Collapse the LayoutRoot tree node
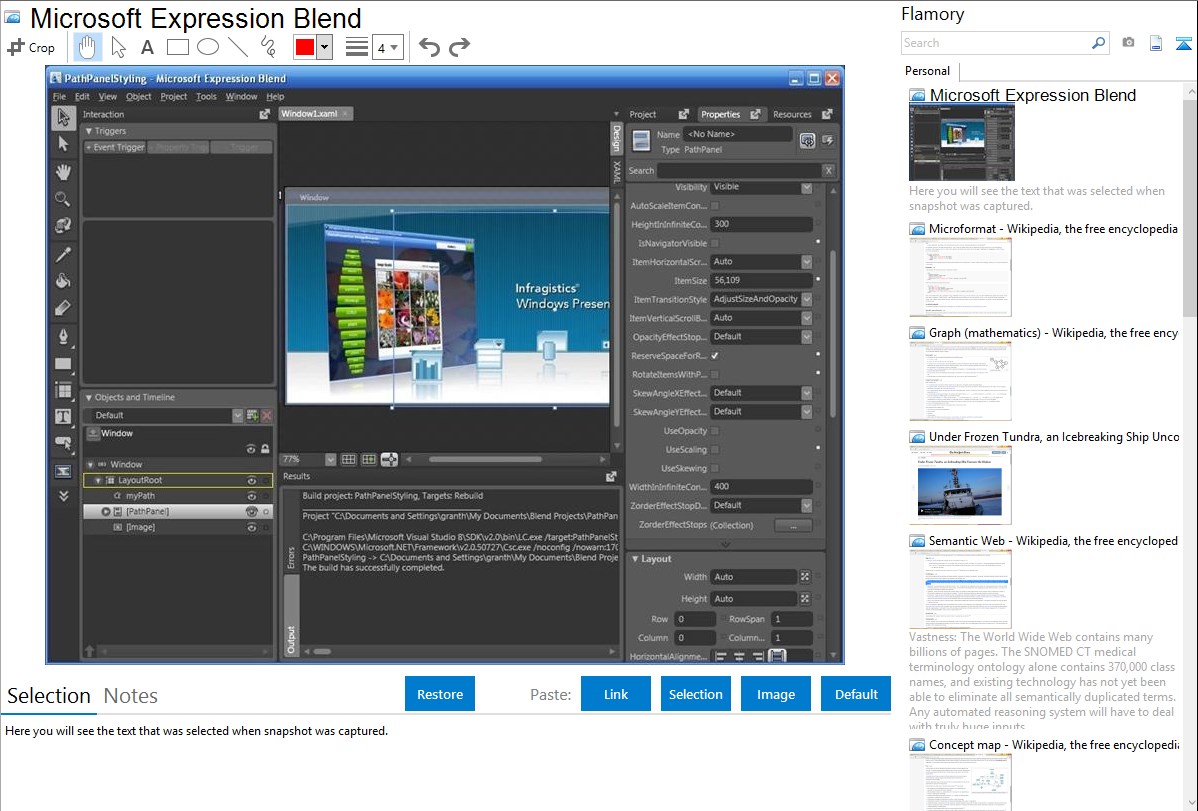 click(x=98, y=481)
